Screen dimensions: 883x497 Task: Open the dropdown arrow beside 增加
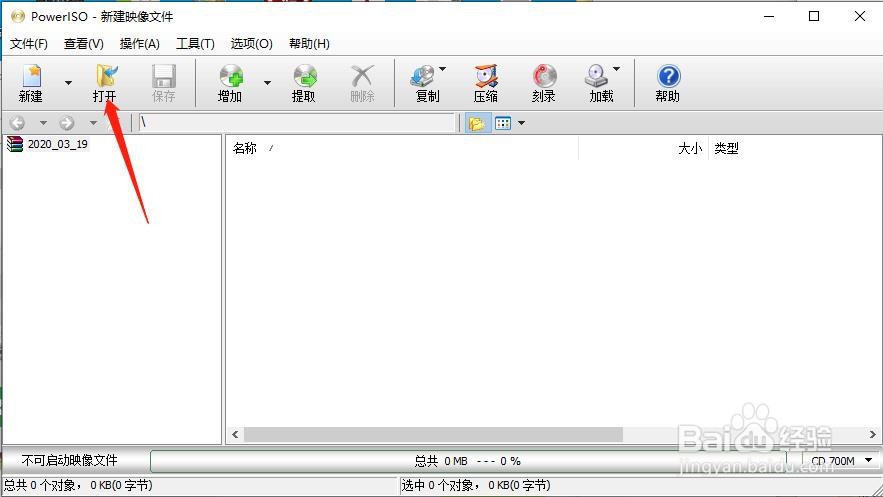pos(267,83)
